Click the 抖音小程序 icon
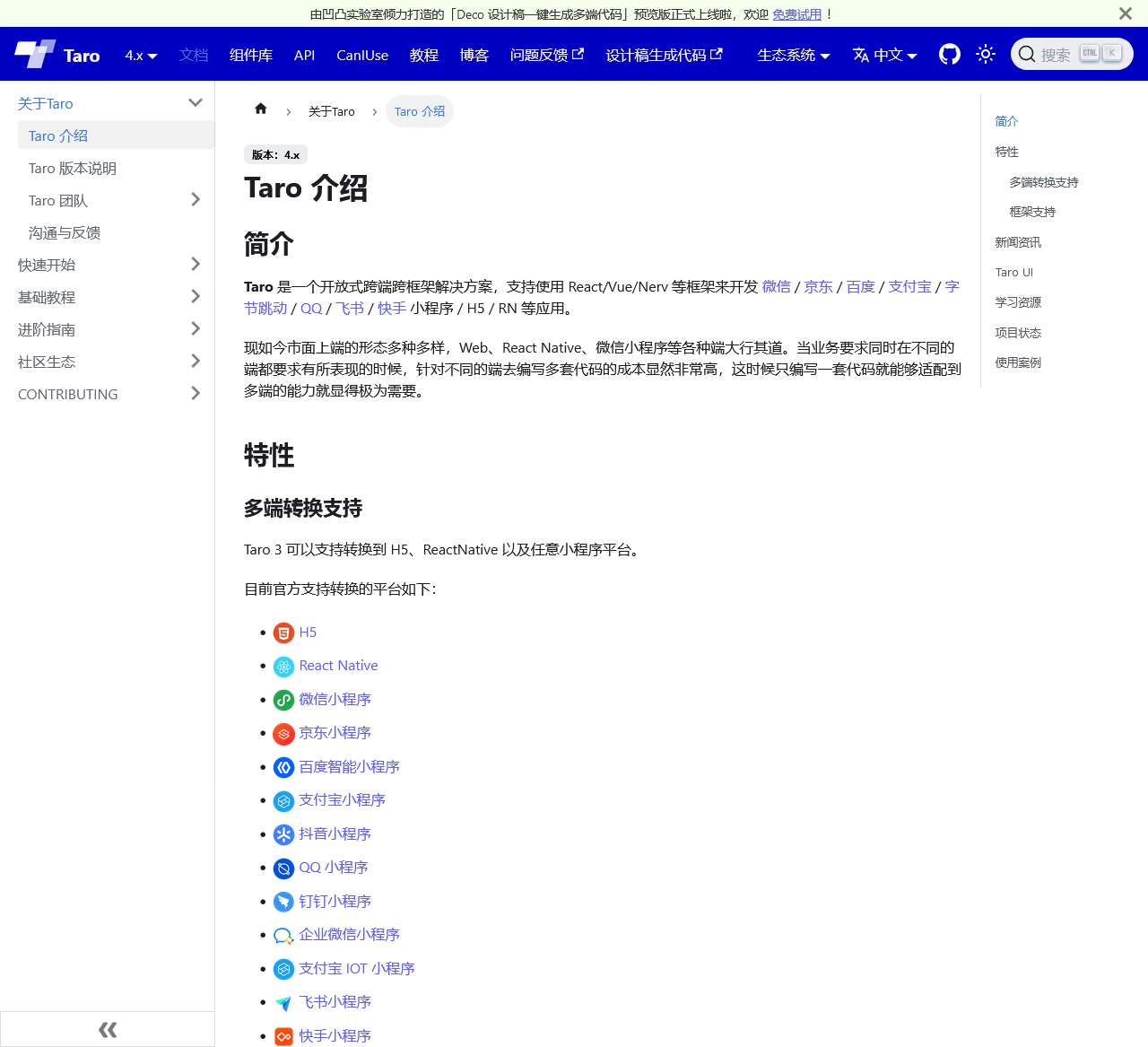The width and height of the screenshot is (1148, 1047). [283, 835]
